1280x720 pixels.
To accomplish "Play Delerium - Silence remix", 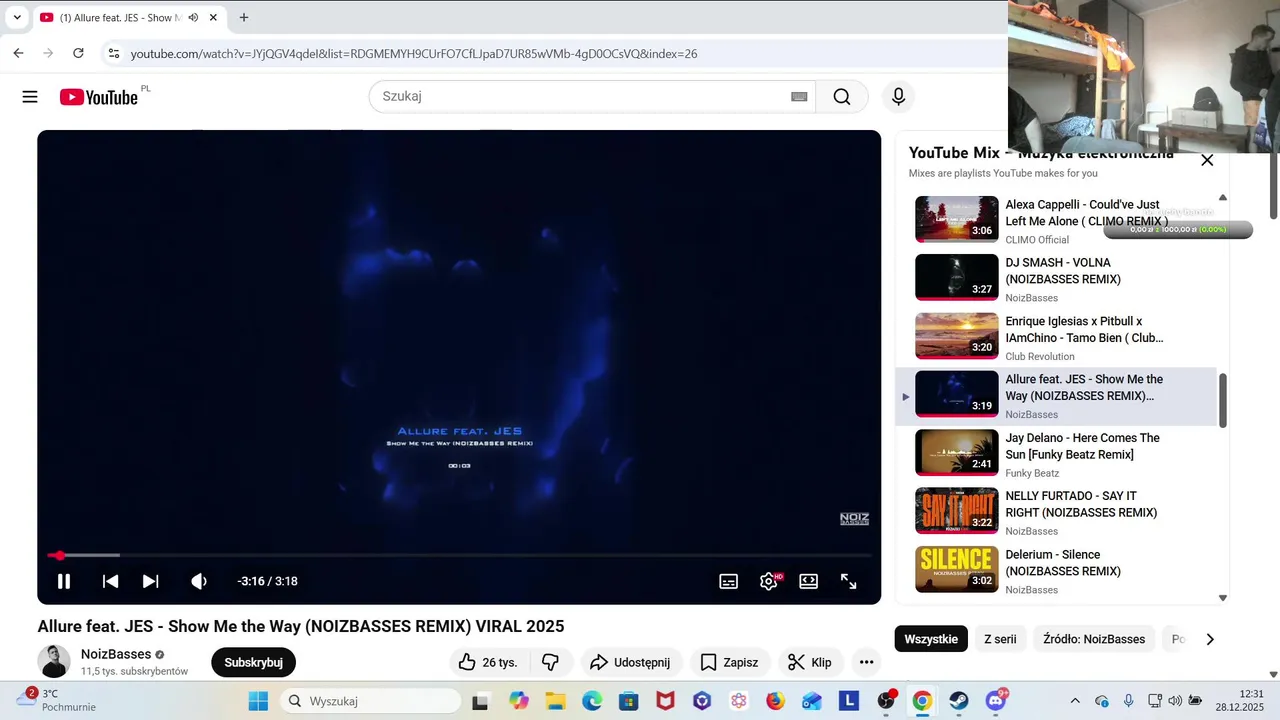I will 1058,571.
